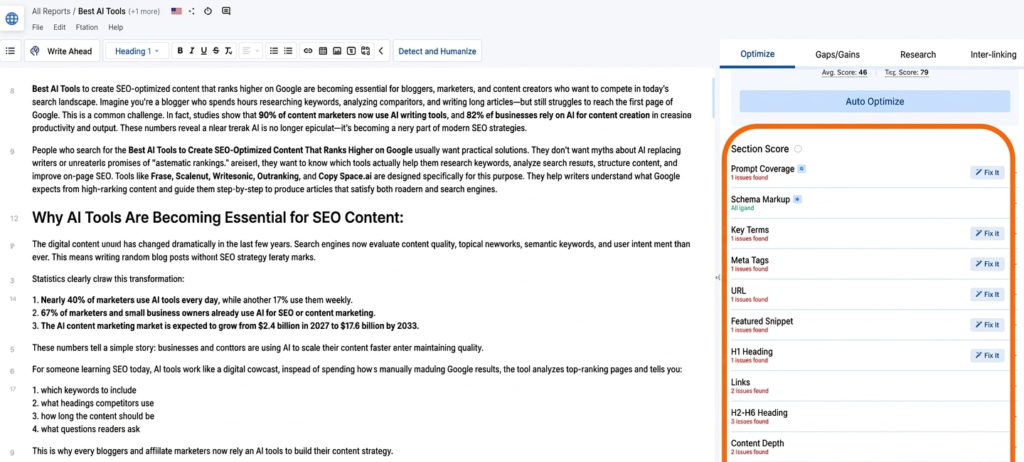Select the H2-H6 Heading row
Viewport: 1024px width, 462px height.
pos(869,416)
